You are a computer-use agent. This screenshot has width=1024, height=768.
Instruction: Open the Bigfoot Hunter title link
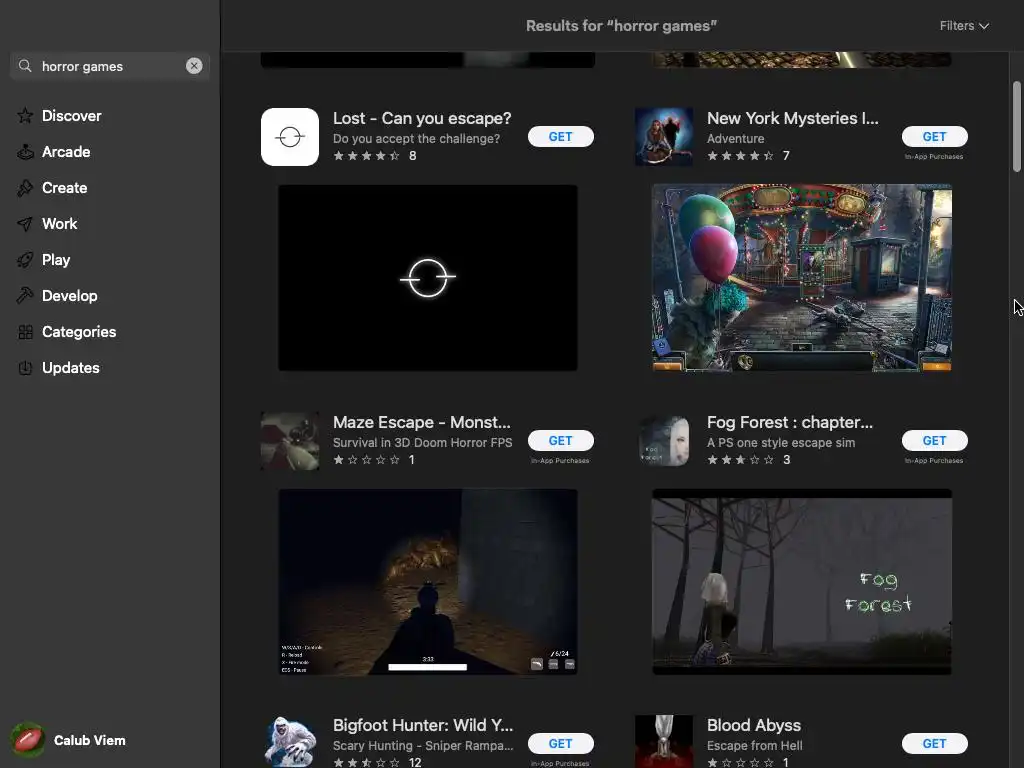tap(423, 726)
